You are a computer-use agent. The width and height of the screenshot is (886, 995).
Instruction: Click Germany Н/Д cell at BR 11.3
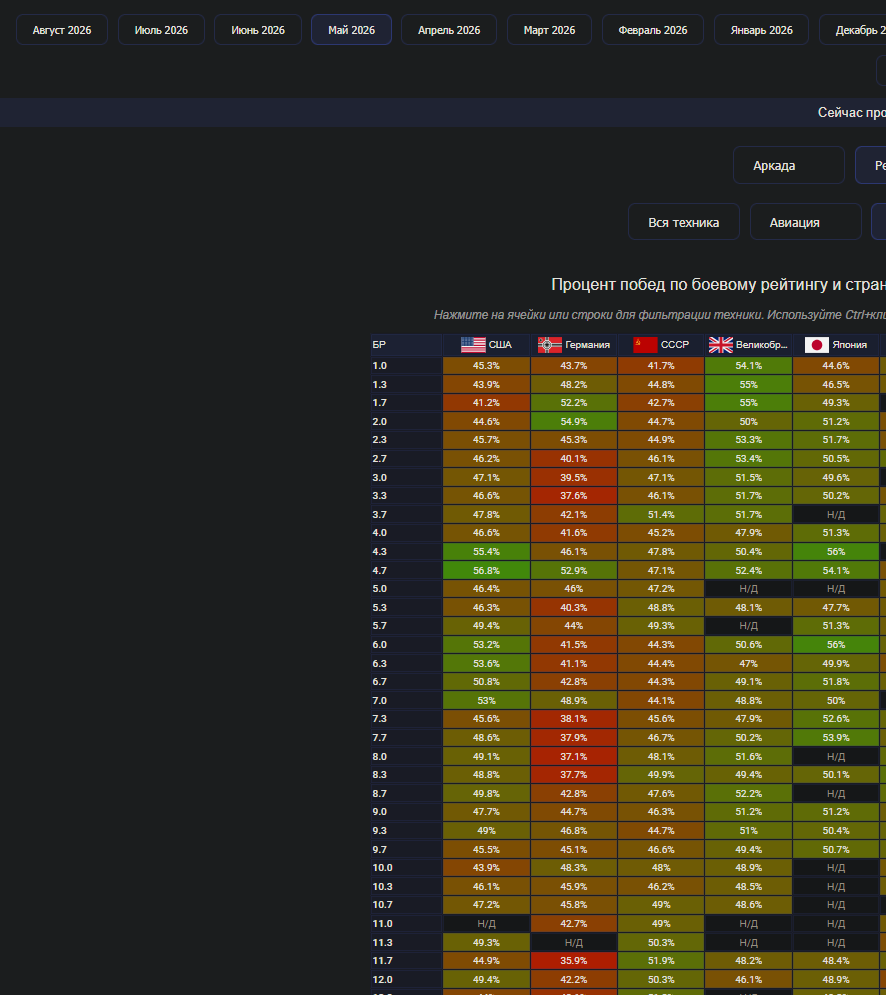(574, 942)
